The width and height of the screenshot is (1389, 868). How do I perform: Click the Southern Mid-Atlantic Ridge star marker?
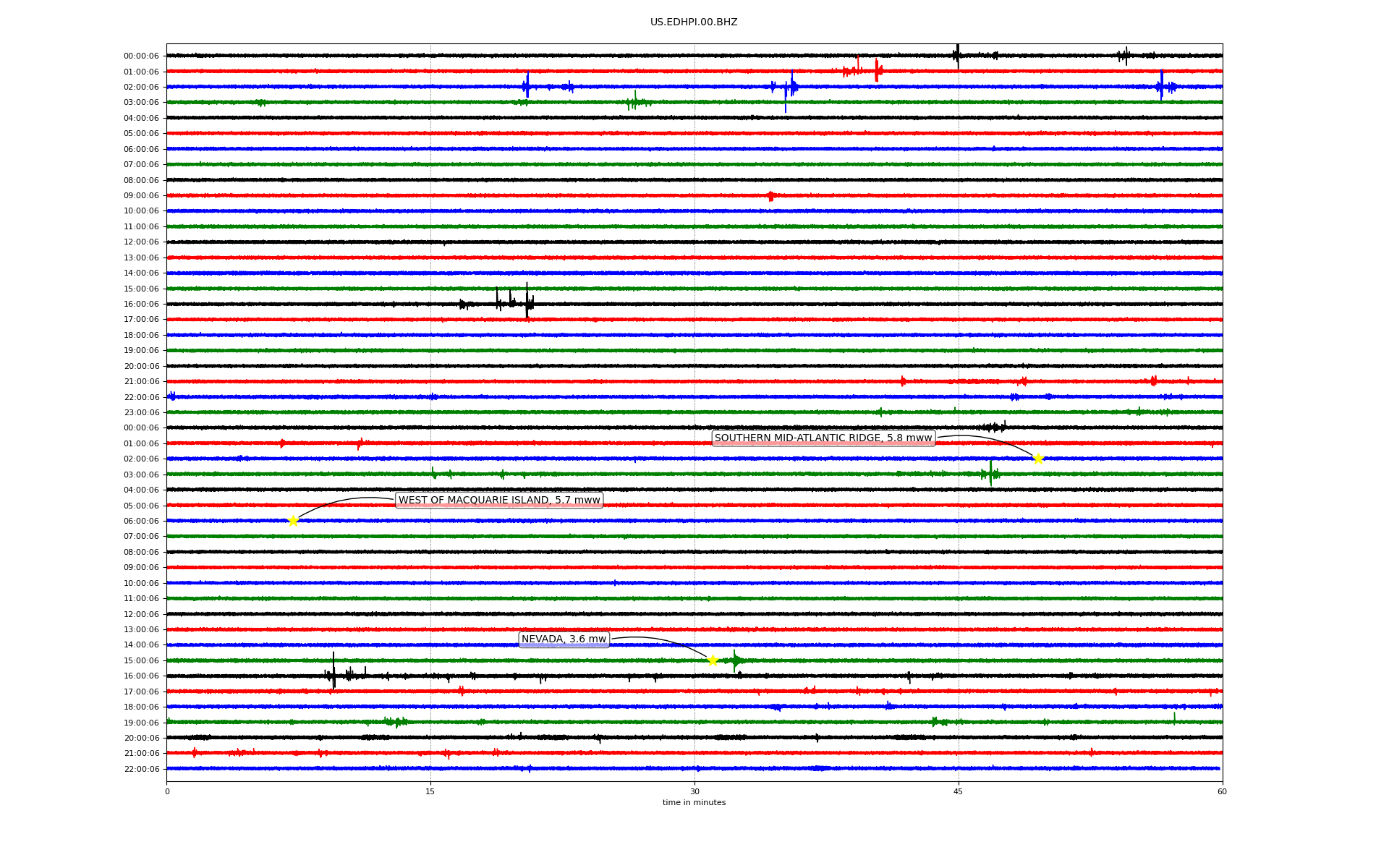pyautogui.click(x=1038, y=459)
